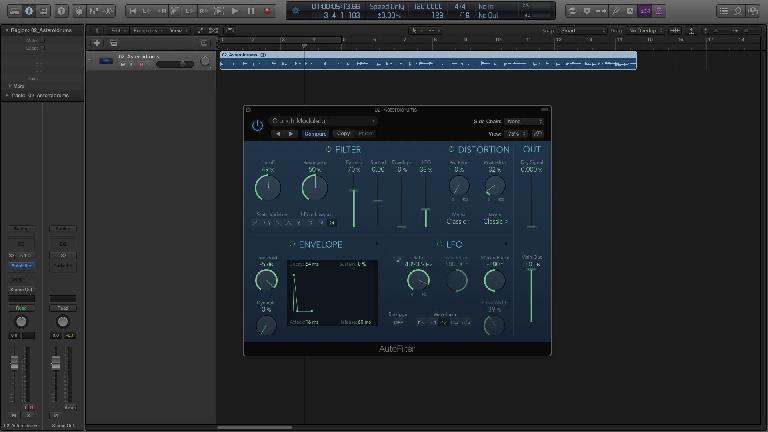
Task: Click the track icon of the audio track
Action: coord(106,61)
